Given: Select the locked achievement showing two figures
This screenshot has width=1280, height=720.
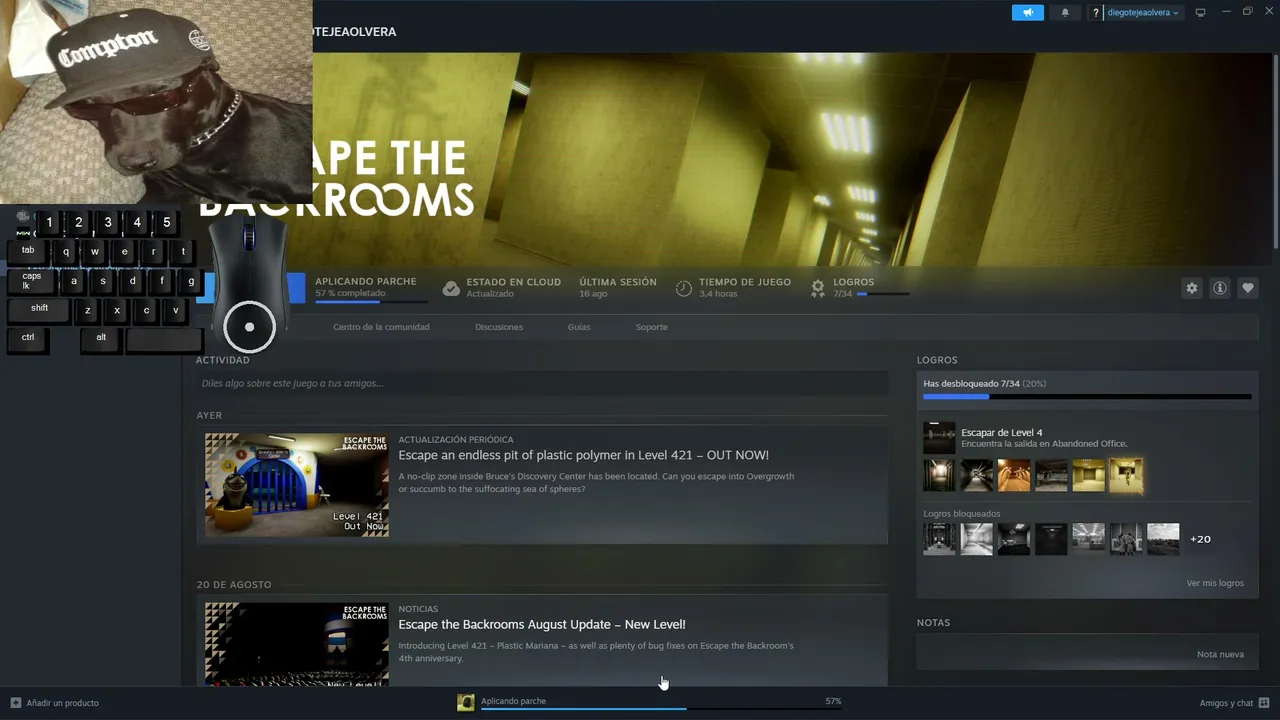Looking at the screenshot, I should tap(1126, 539).
